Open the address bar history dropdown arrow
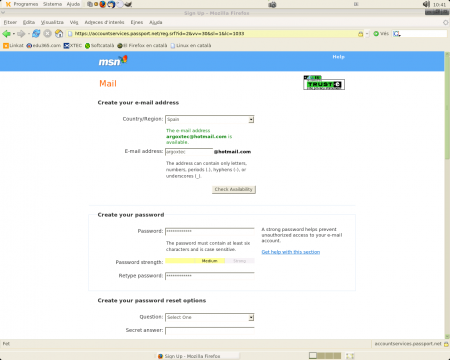 pyautogui.click(x=367, y=34)
